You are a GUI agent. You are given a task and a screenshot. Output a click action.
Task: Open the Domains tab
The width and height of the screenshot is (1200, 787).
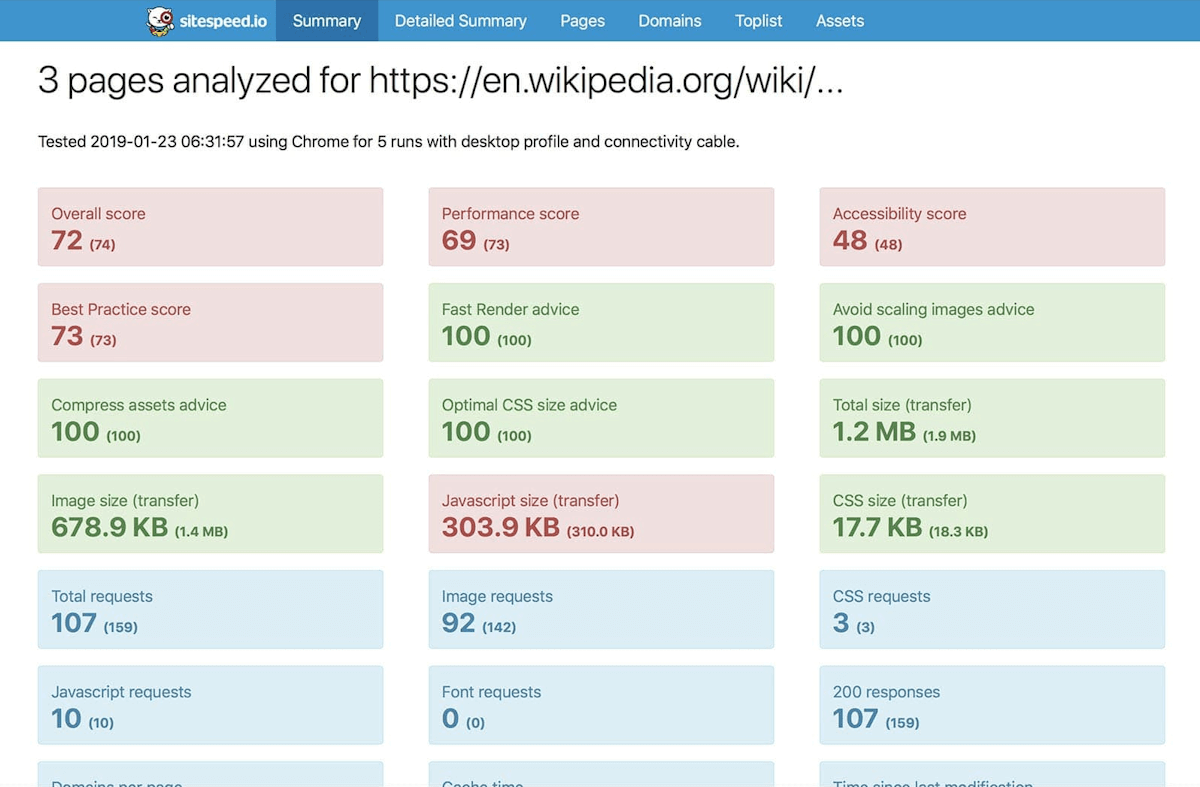(x=670, y=21)
